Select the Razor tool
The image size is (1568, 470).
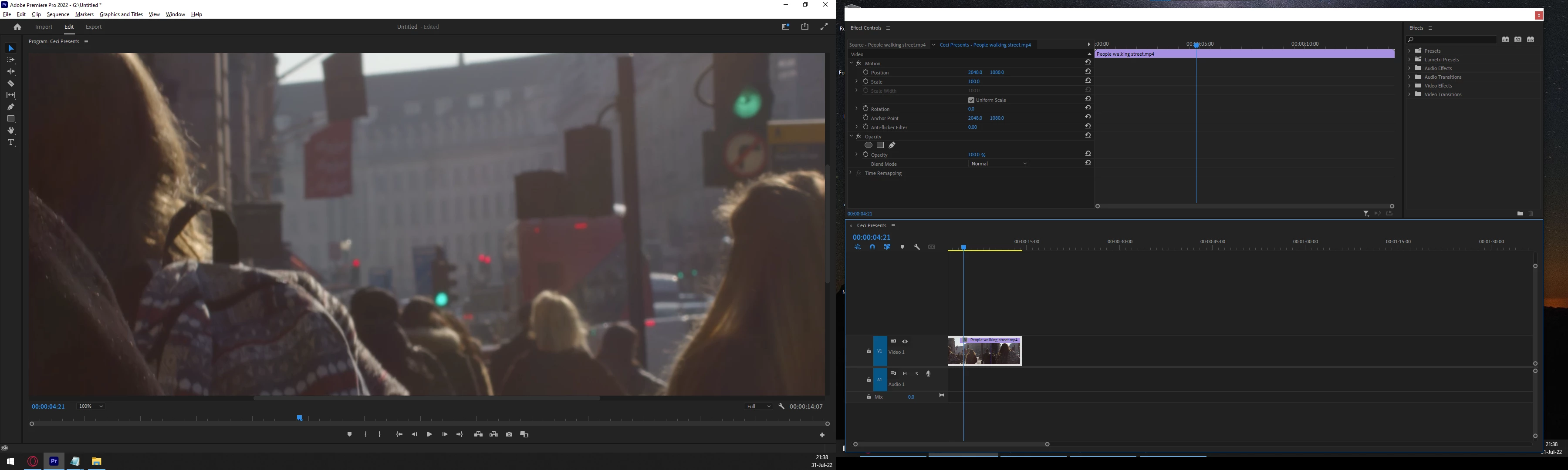tap(11, 83)
